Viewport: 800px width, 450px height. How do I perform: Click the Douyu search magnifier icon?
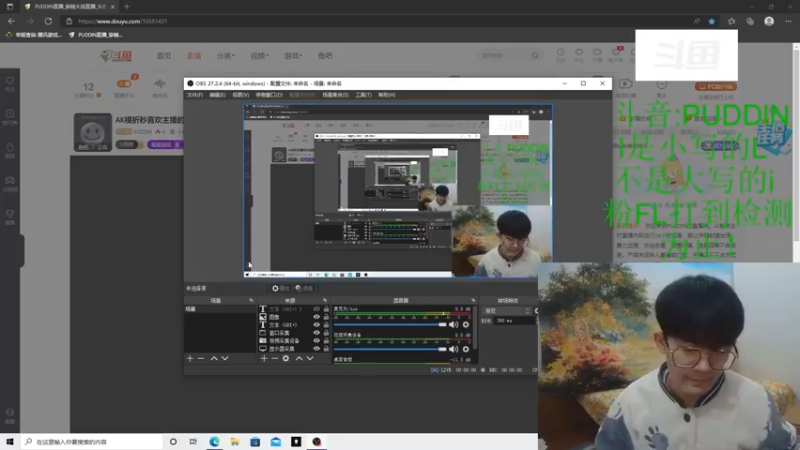coord(535,56)
